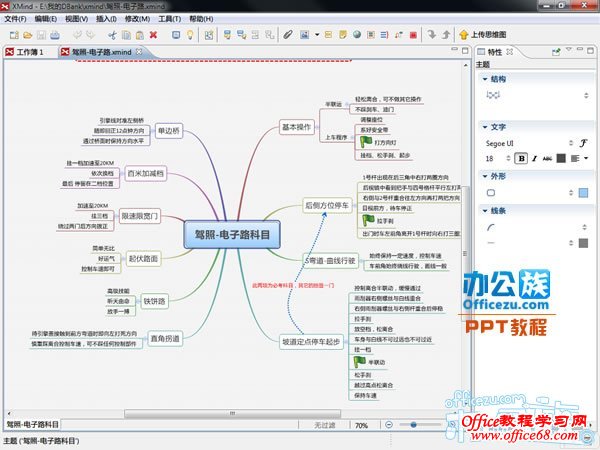Open the topic shape dropdown
The width and height of the screenshot is (600, 450).
571,193
